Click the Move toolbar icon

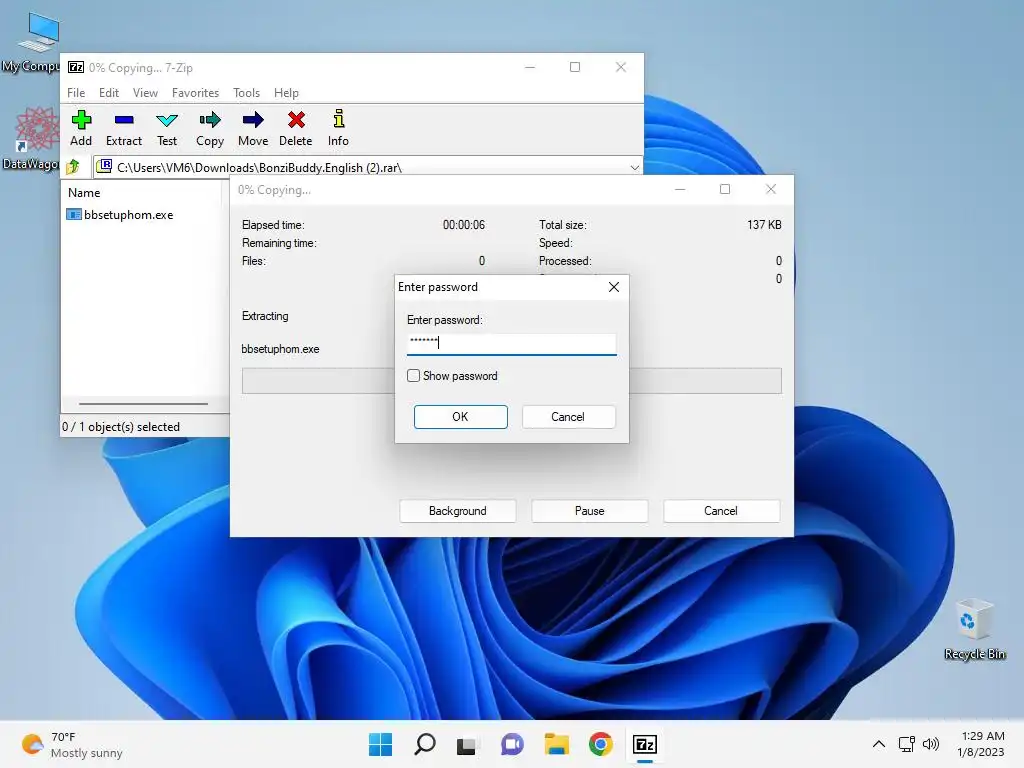tap(253, 128)
